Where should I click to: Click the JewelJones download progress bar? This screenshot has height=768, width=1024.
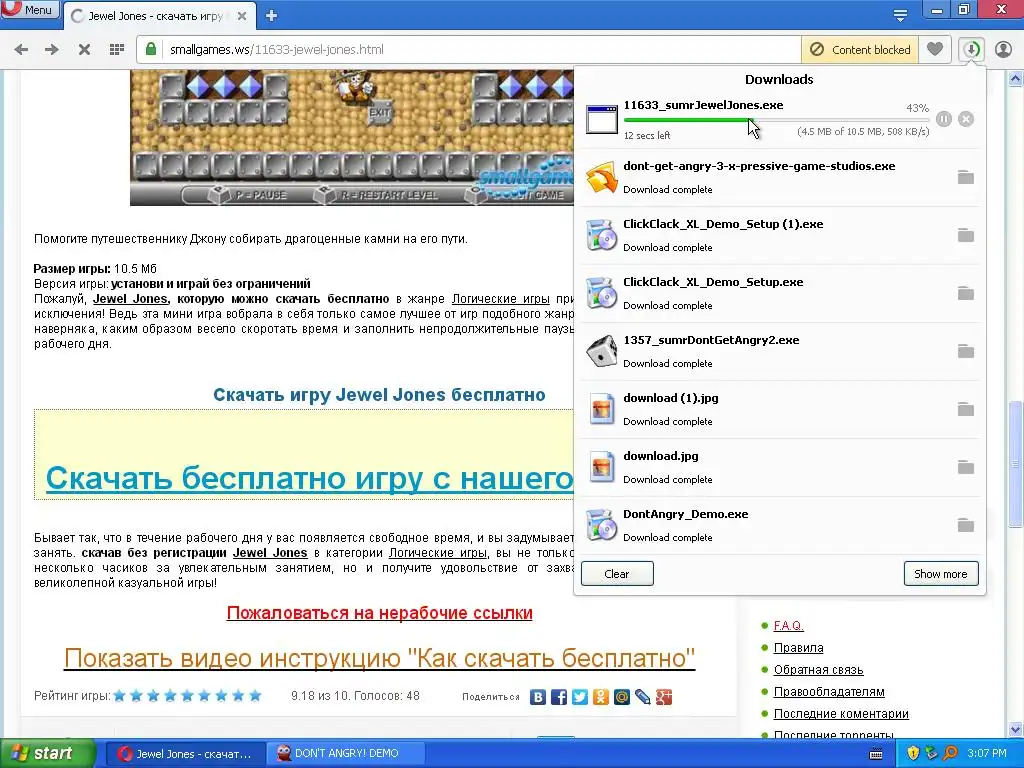(x=776, y=120)
